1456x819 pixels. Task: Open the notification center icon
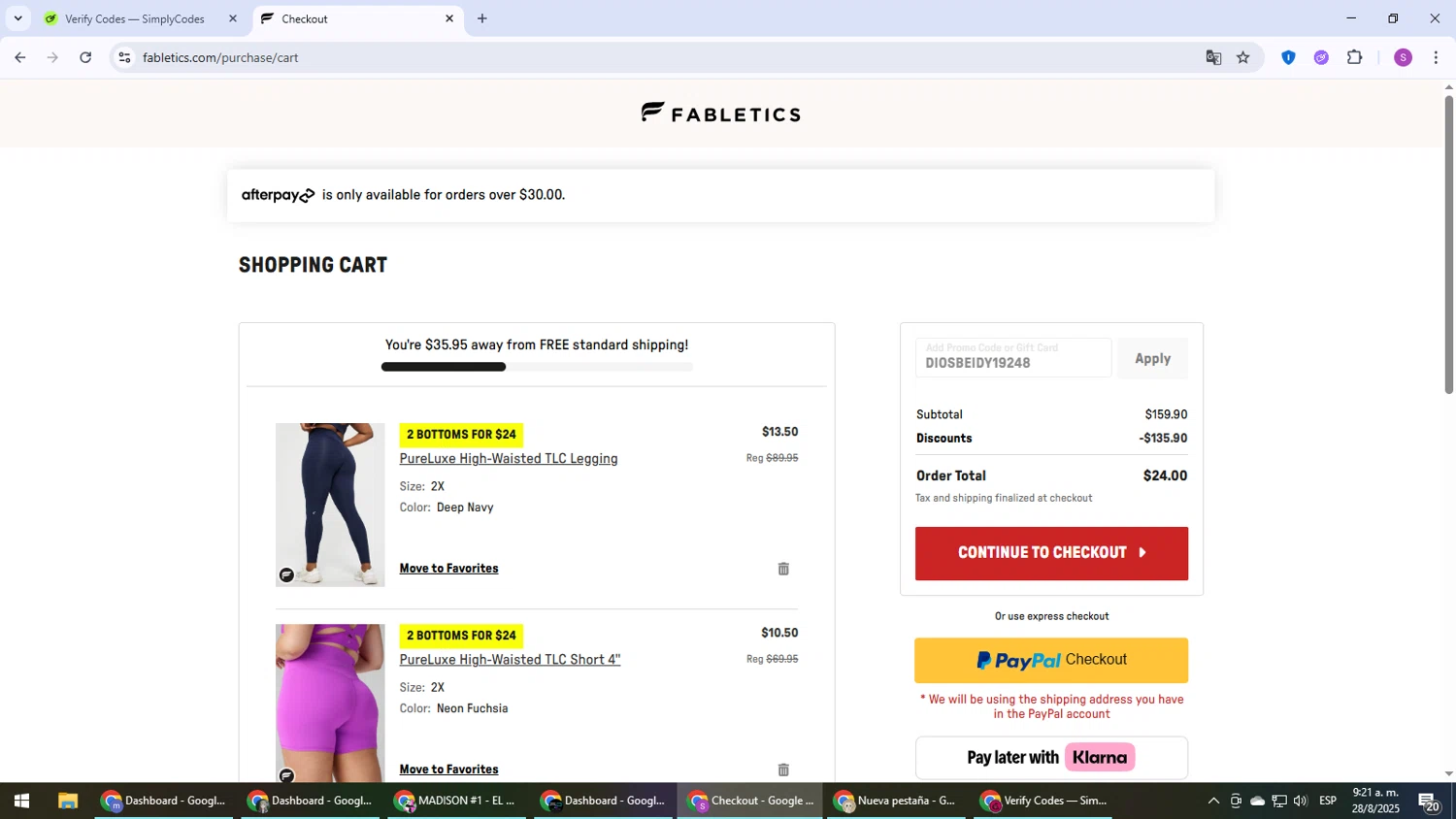pyautogui.click(x=1429, y=802)
